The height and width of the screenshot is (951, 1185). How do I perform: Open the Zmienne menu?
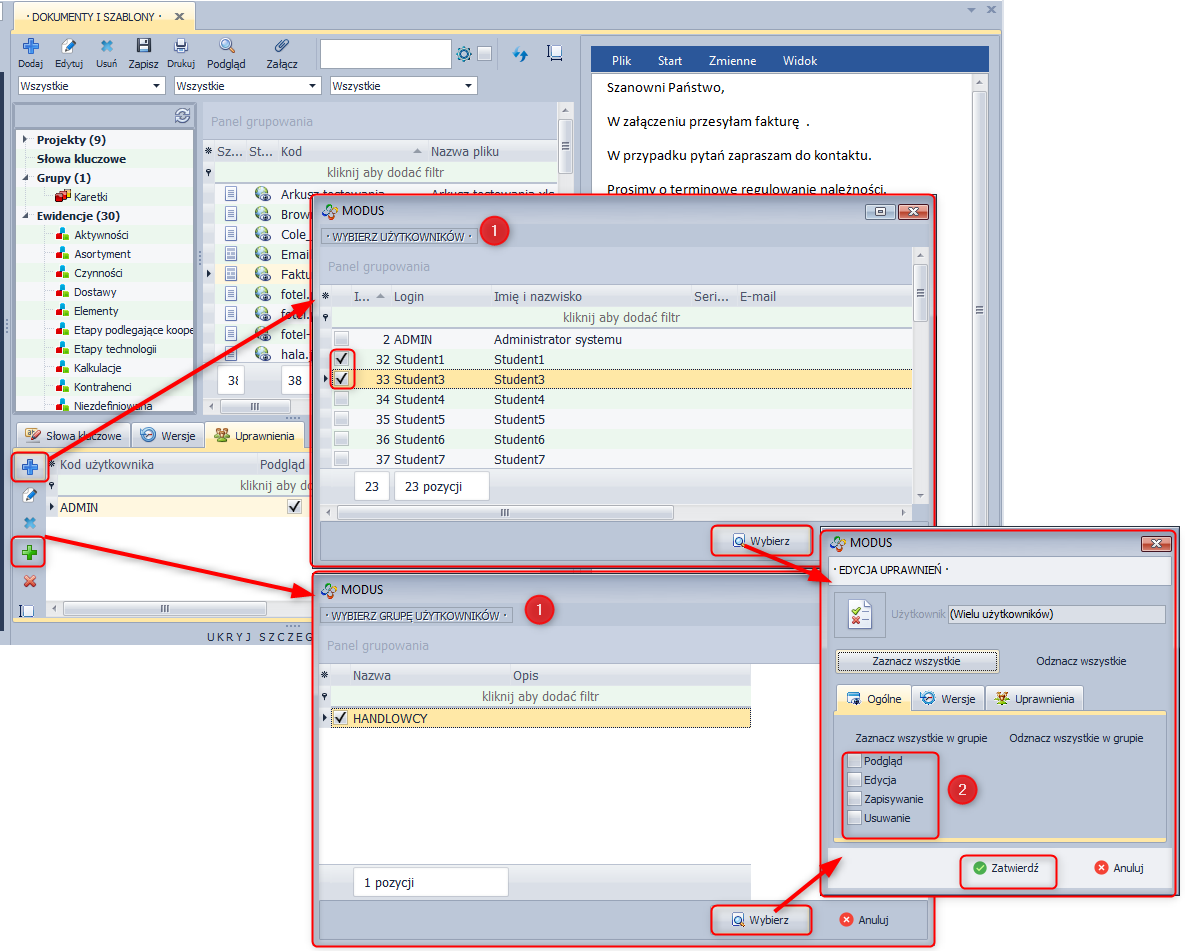pyautogui.click(x=732, y=60)
